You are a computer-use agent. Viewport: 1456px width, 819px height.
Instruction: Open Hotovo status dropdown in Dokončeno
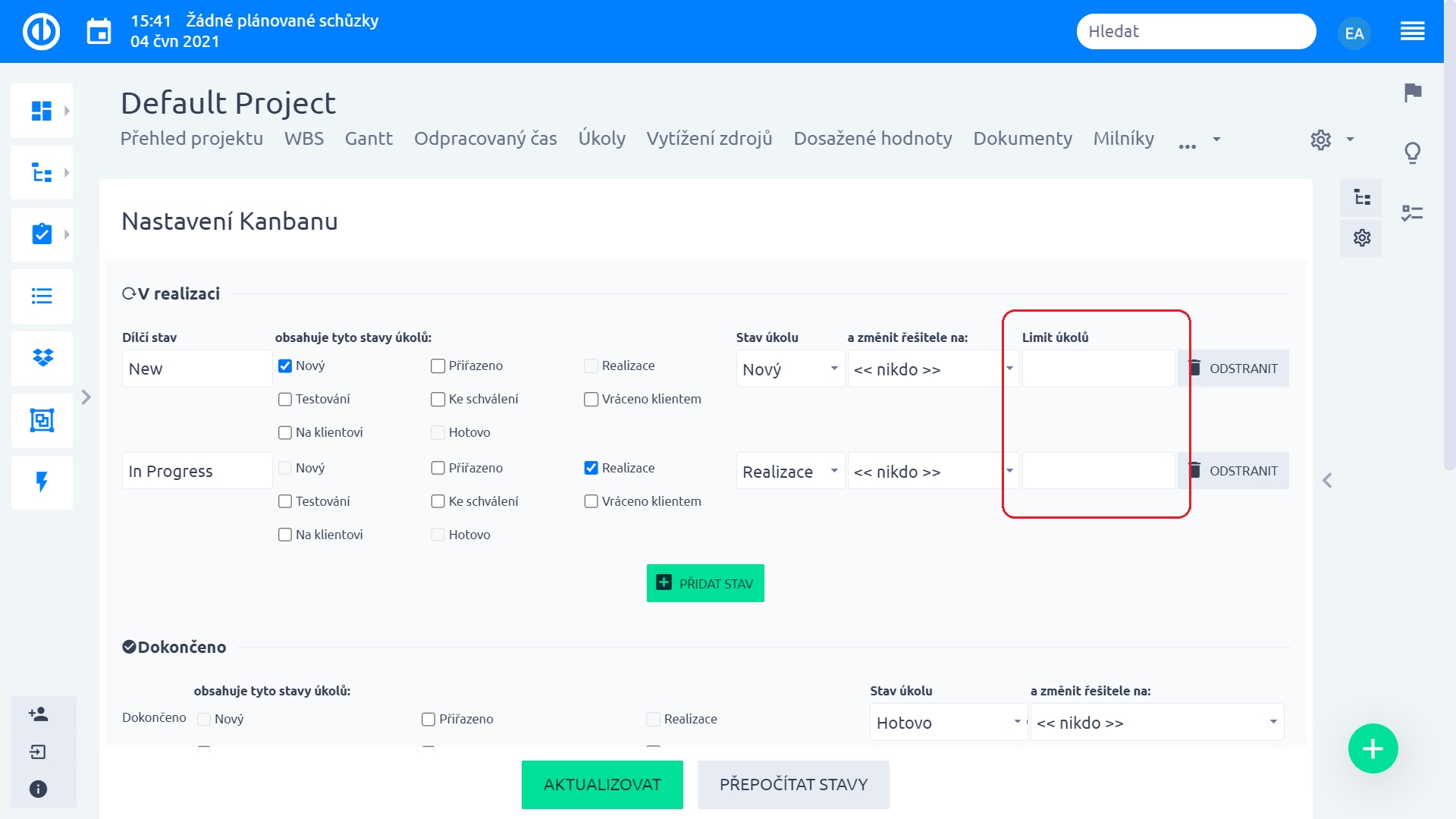pyautogui.click(x=949, y=723)
